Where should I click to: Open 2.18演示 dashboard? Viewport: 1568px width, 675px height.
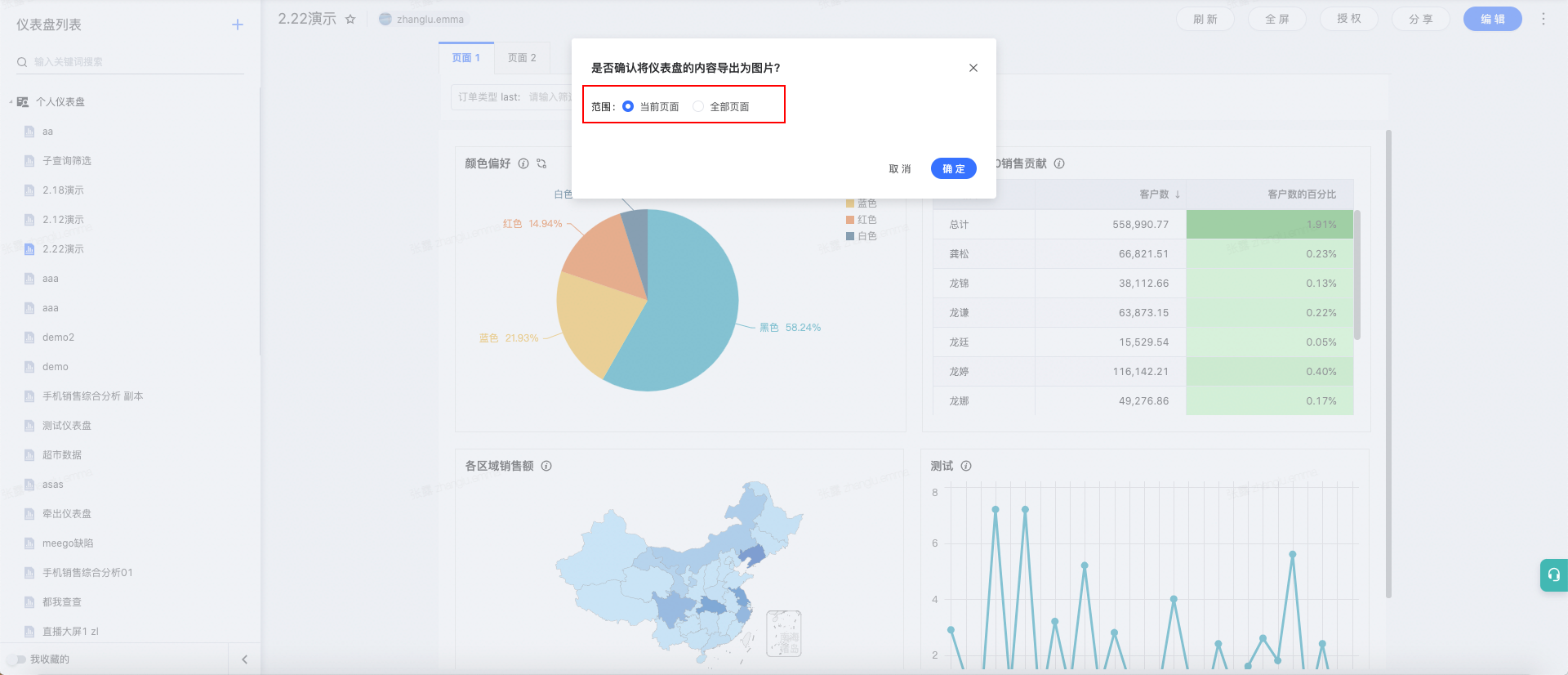(63, 190)
